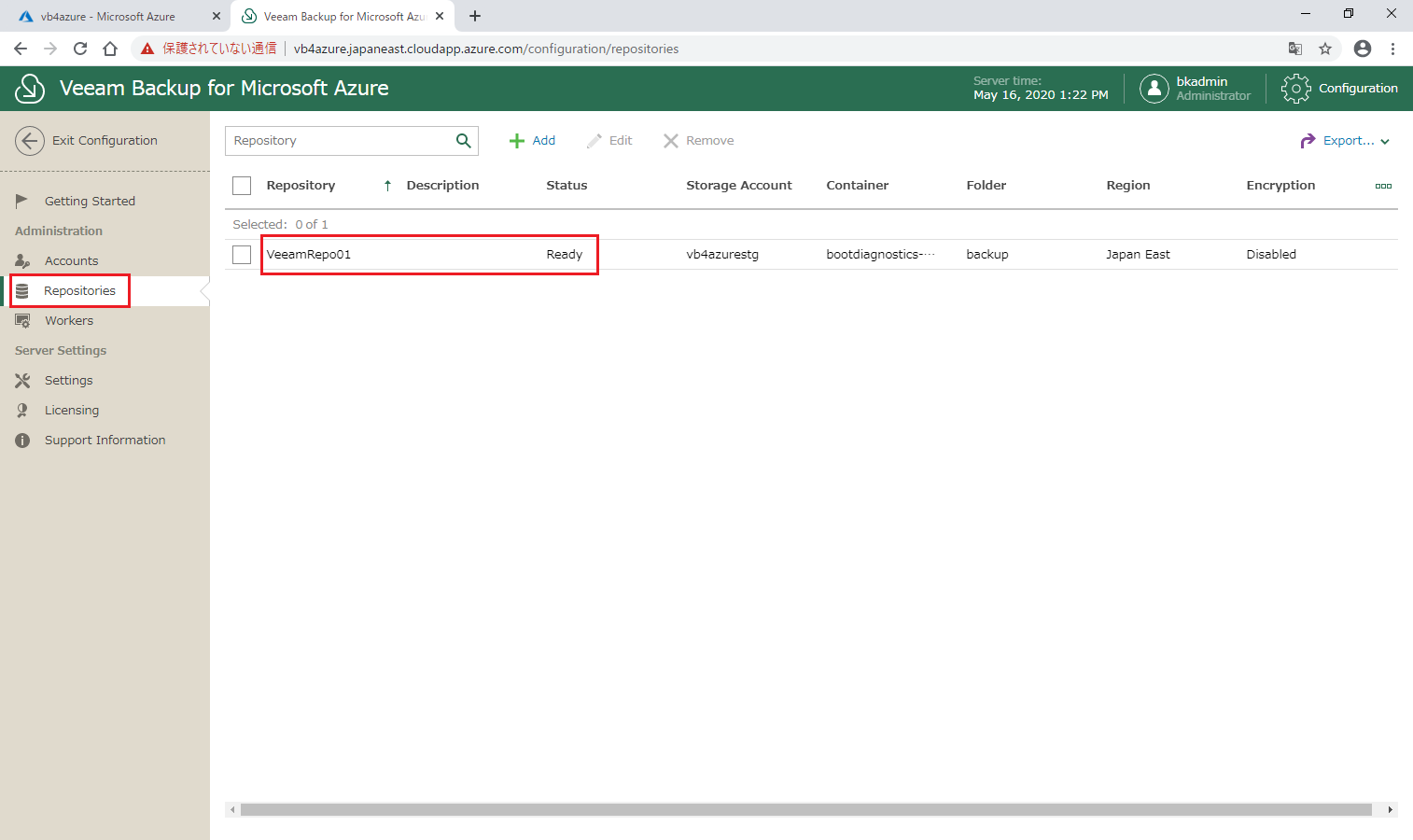
Task: Click the scrollbar left arrow under the table
Action: (233, 809)
